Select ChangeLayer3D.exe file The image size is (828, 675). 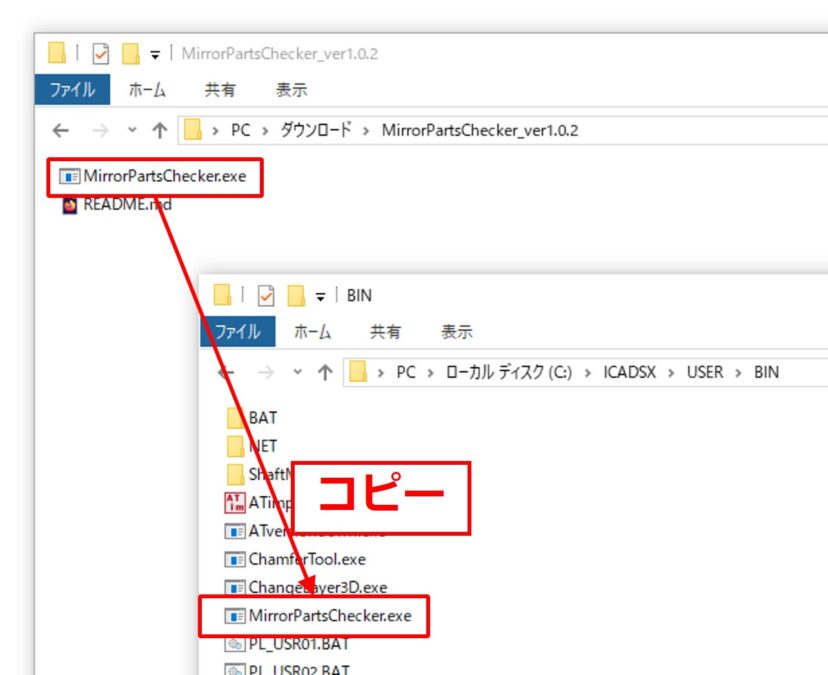pyautogui.click(x=316, y=587)
